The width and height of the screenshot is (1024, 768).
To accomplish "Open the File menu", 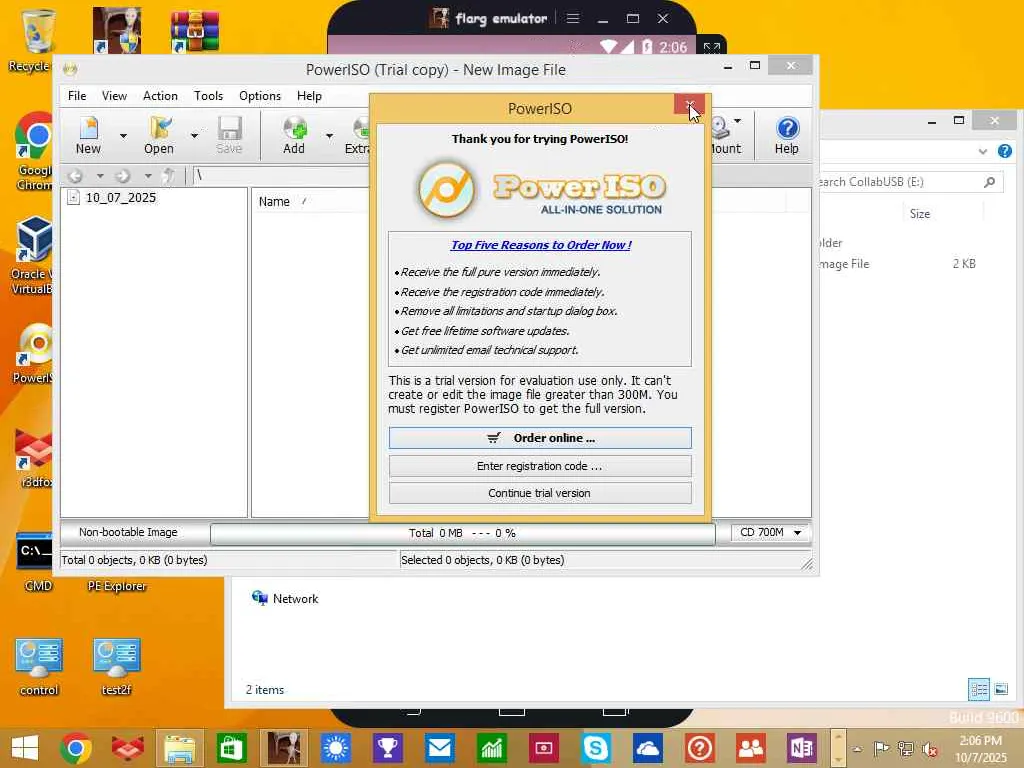I will (77, 95).
